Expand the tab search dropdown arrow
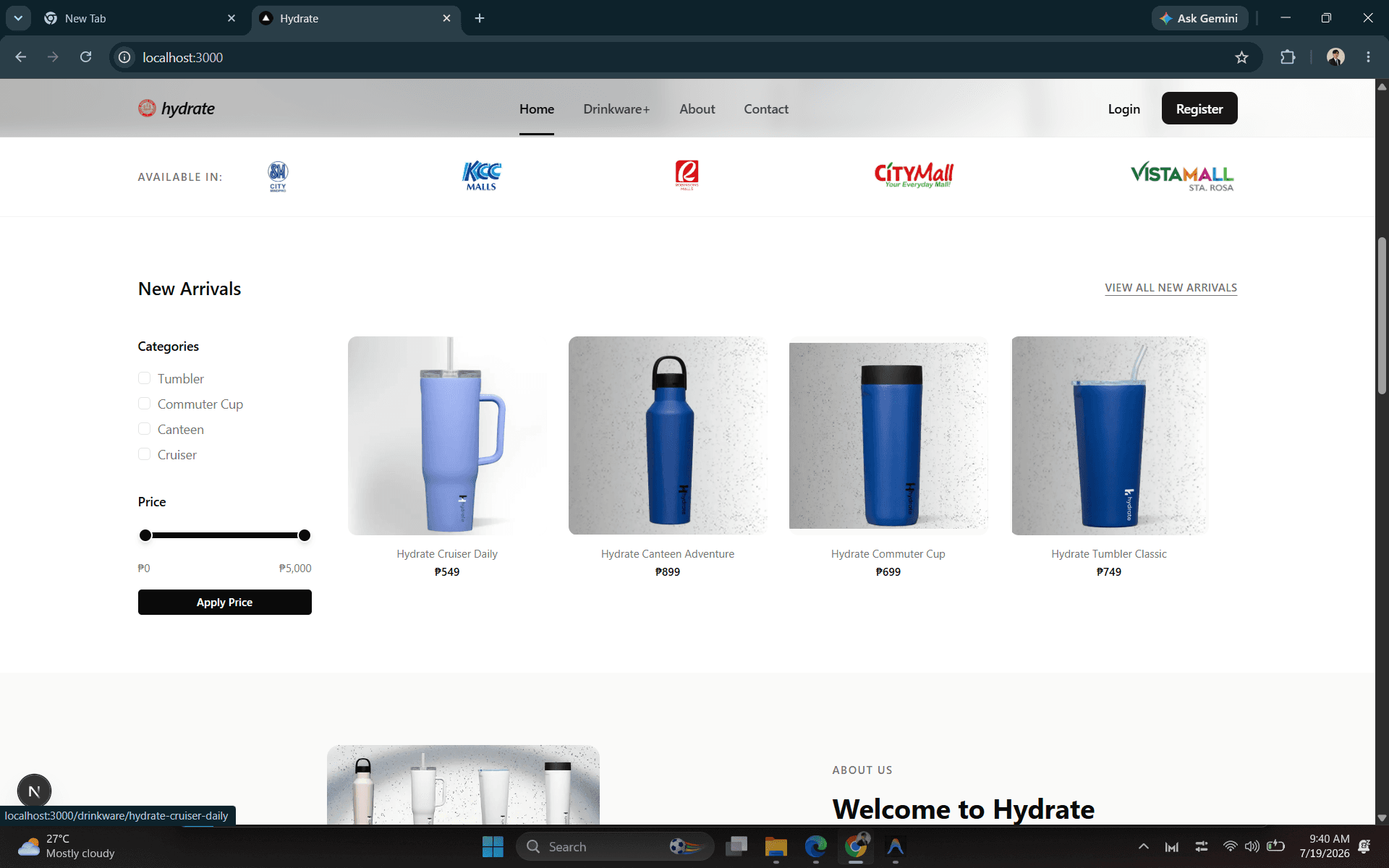This screenshot has width=1389, height=868. tap(18, 18)
